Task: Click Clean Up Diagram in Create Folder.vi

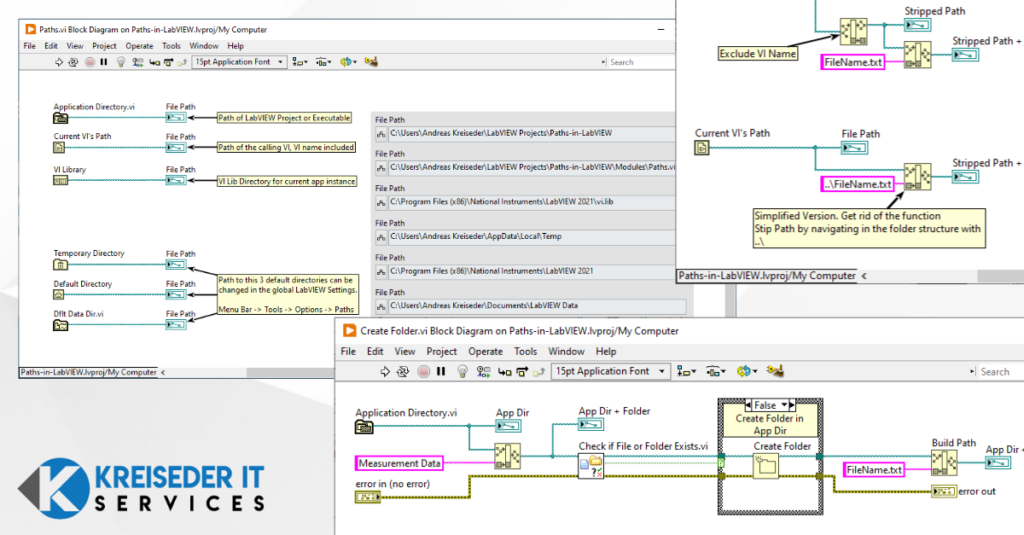Action: coord(775,370)
